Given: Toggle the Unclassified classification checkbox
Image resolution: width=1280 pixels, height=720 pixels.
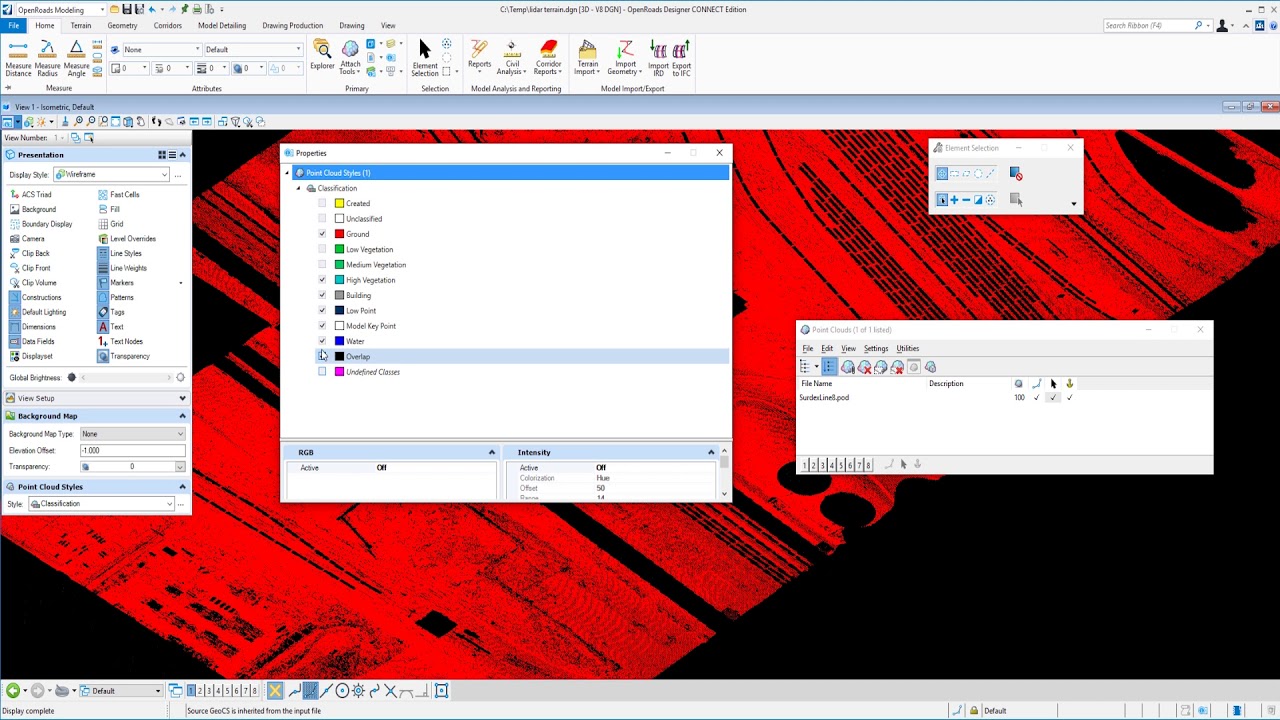Looking at the screenshot, I should (322, 219).
